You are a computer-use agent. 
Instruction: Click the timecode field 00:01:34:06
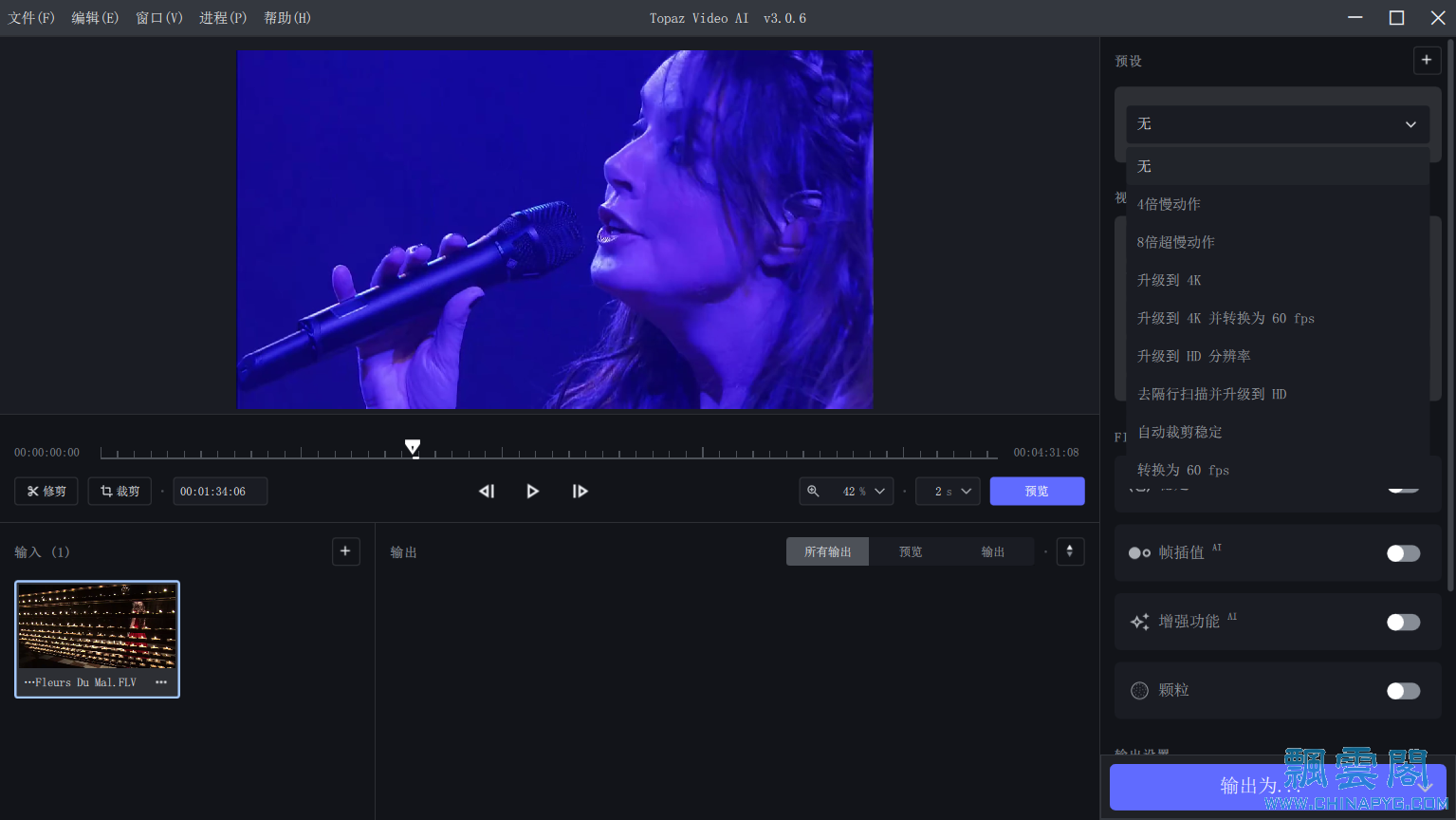220,492
